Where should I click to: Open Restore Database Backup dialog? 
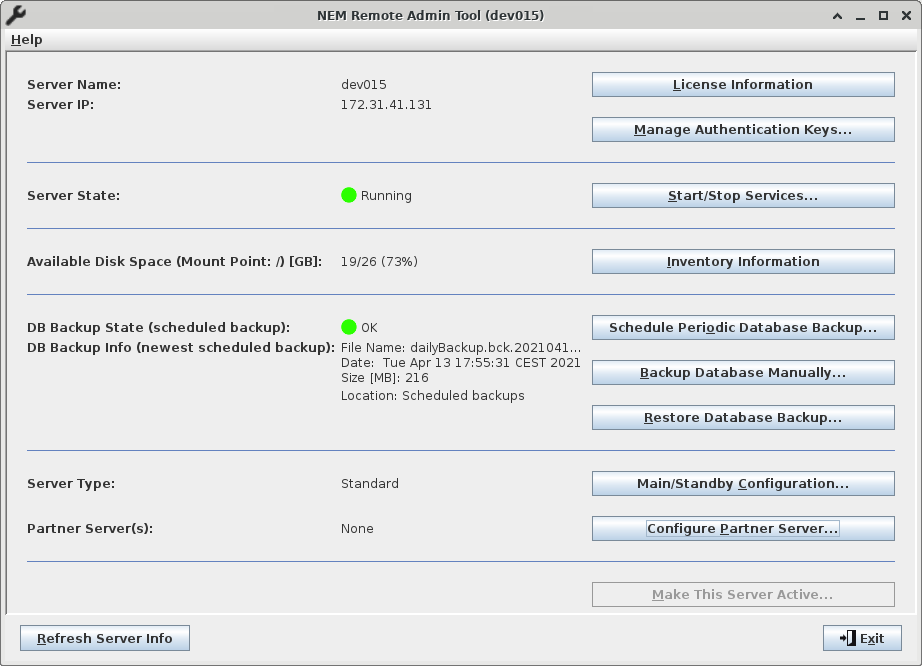[x=742, y=418]
